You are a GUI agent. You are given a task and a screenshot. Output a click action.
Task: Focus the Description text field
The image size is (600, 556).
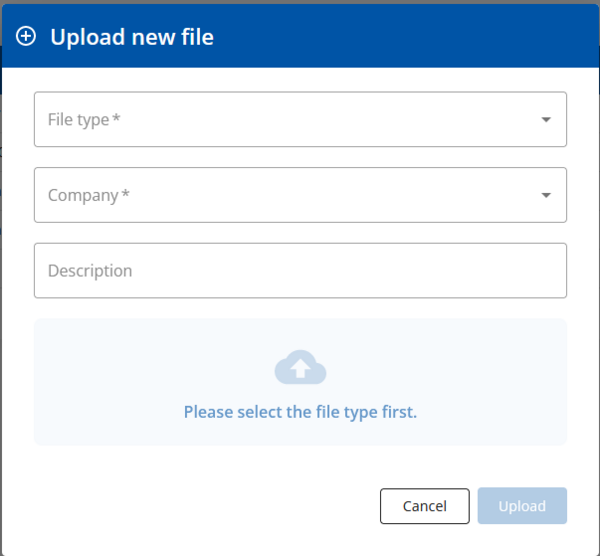(300, 271)
